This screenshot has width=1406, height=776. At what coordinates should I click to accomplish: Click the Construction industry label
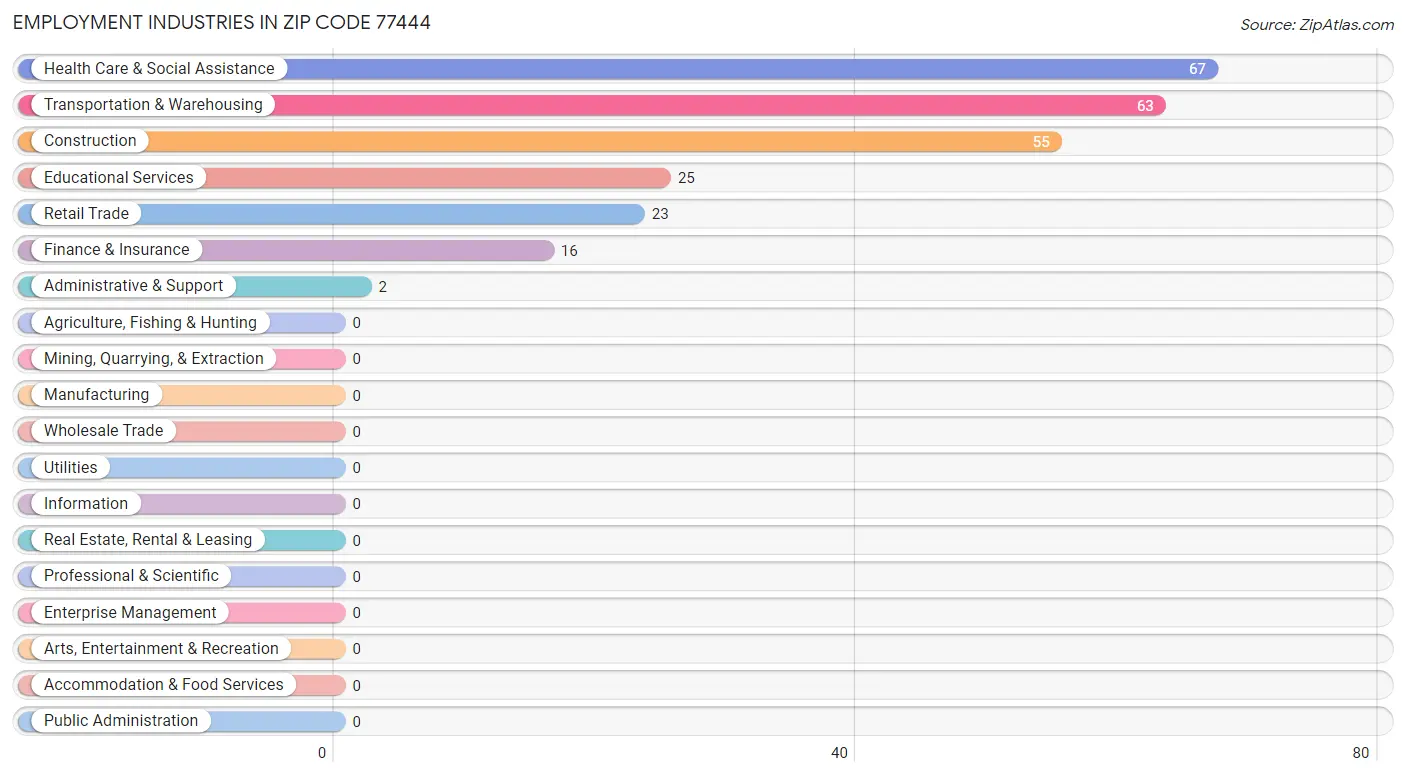click(x=90, y=140)
